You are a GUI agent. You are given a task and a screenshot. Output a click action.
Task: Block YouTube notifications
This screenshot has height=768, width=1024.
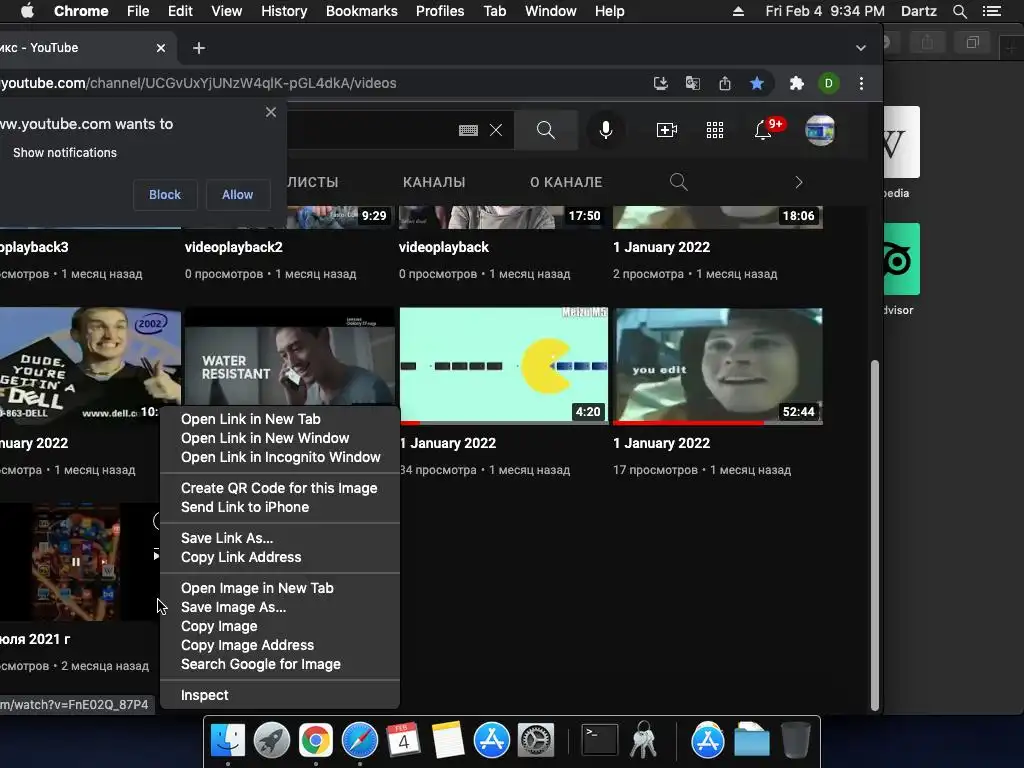tap(165, 195)
